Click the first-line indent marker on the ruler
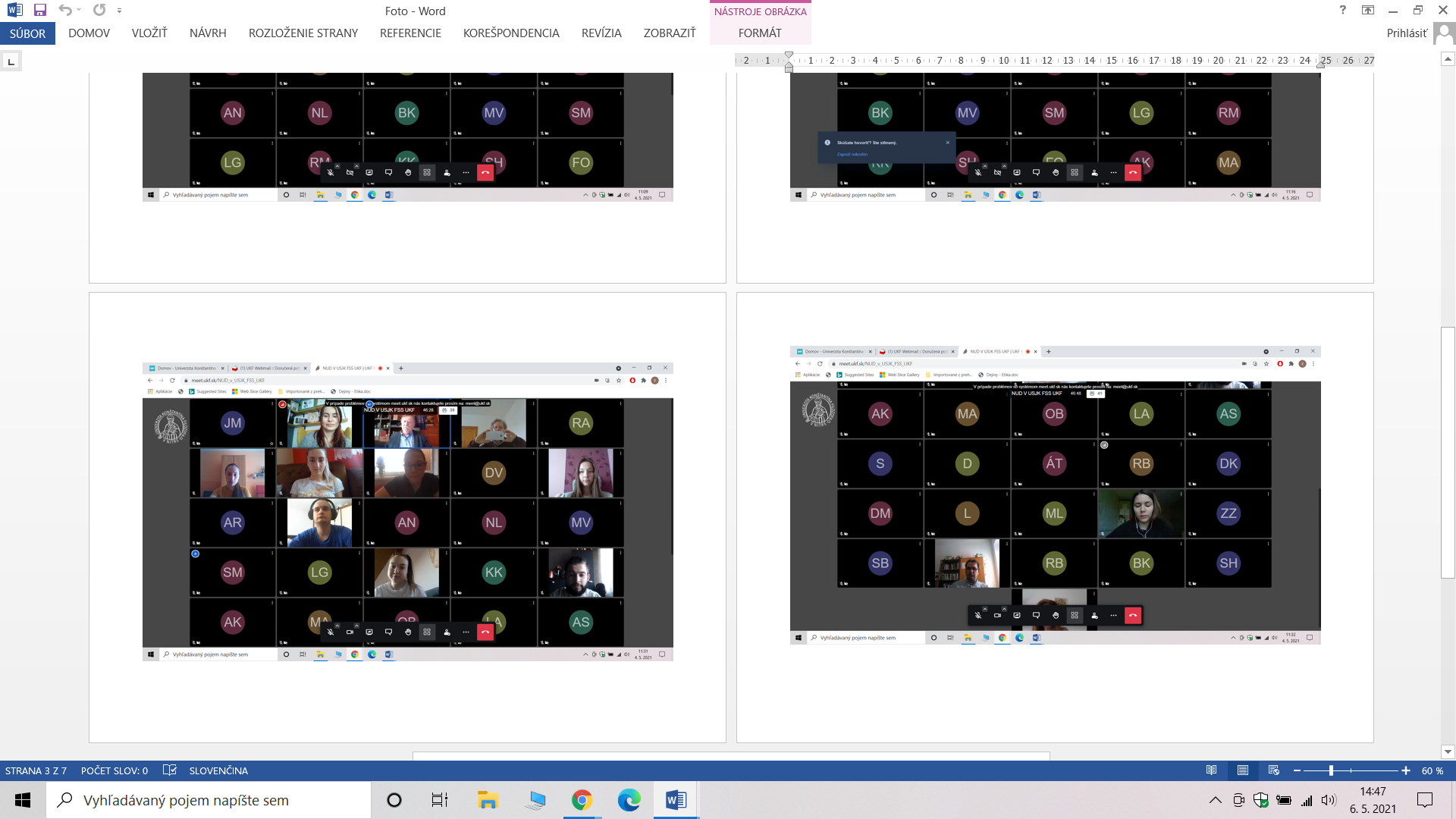The height and width of the screenshot is (819, 1456). point(789,56)
